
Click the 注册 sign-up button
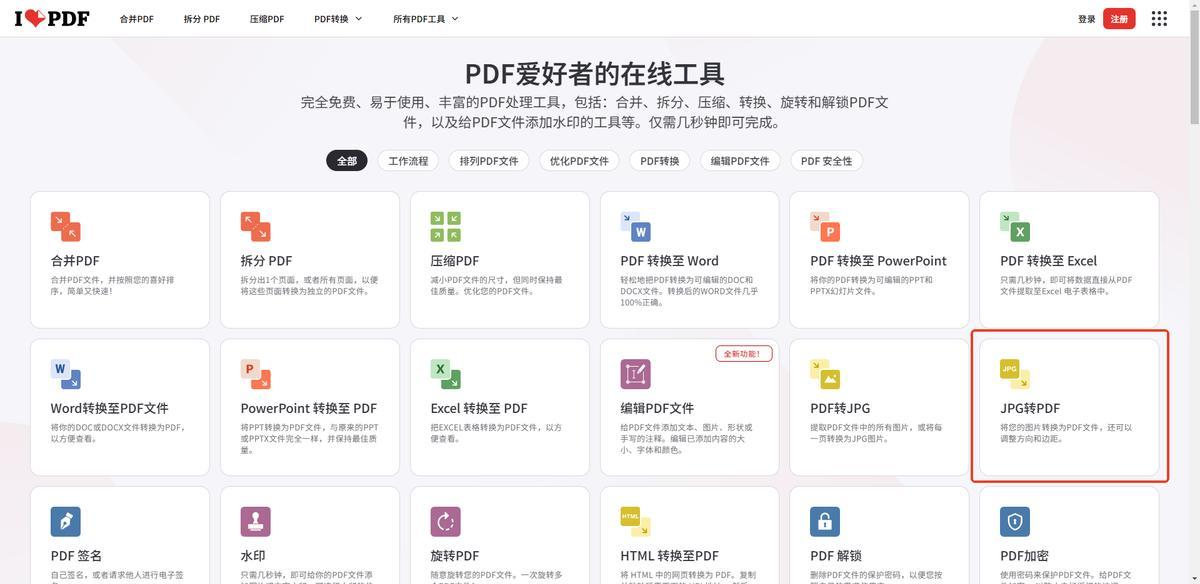coord(1119,19)
